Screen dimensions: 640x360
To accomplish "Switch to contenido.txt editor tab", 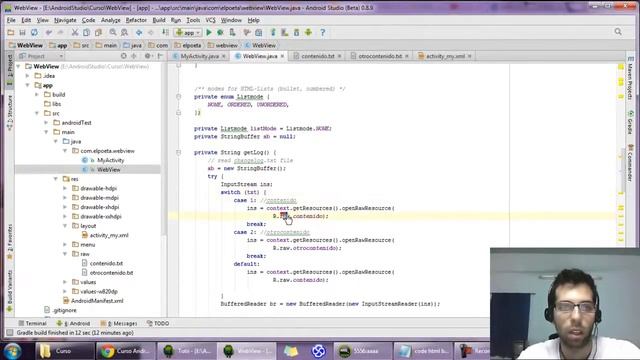I will (318, 56).
